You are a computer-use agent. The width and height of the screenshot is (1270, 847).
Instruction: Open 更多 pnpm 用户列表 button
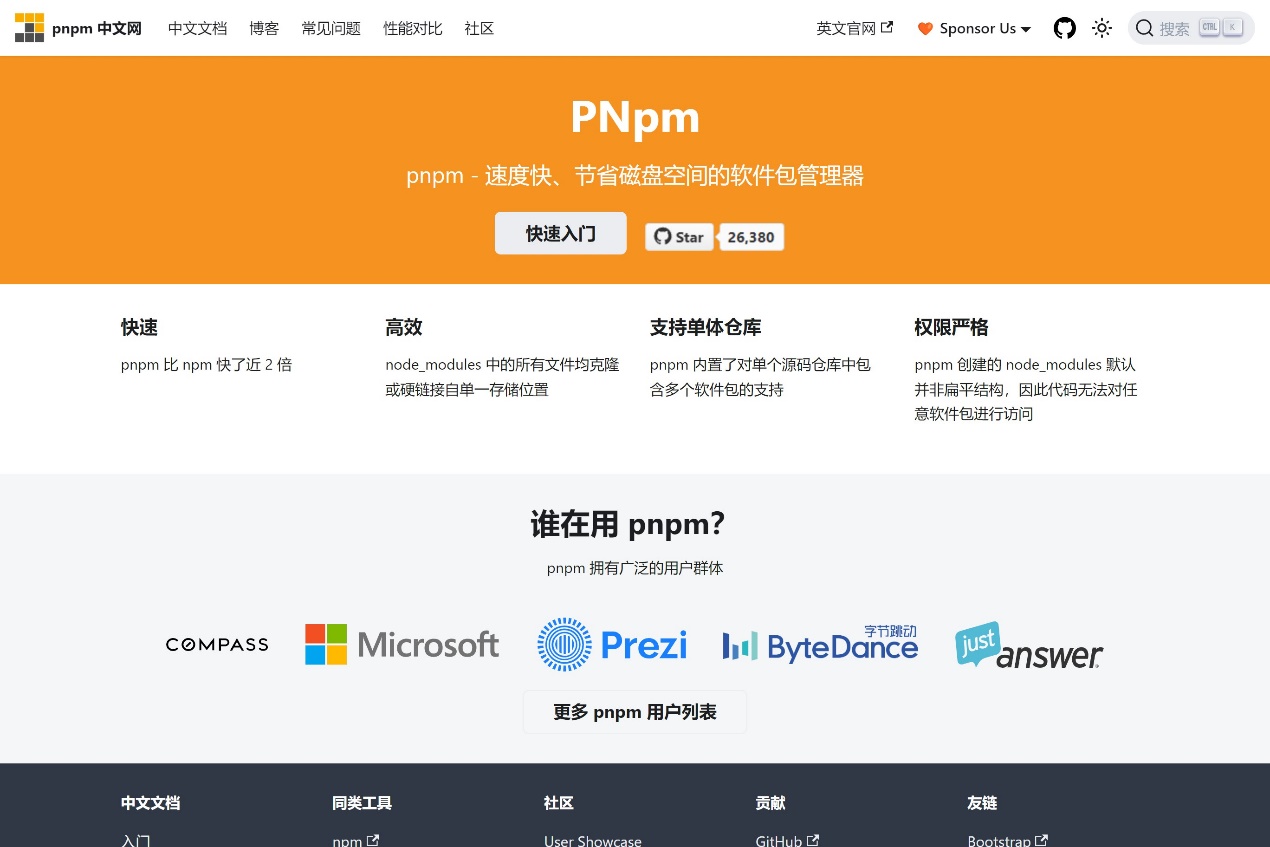tap(635, 712)
